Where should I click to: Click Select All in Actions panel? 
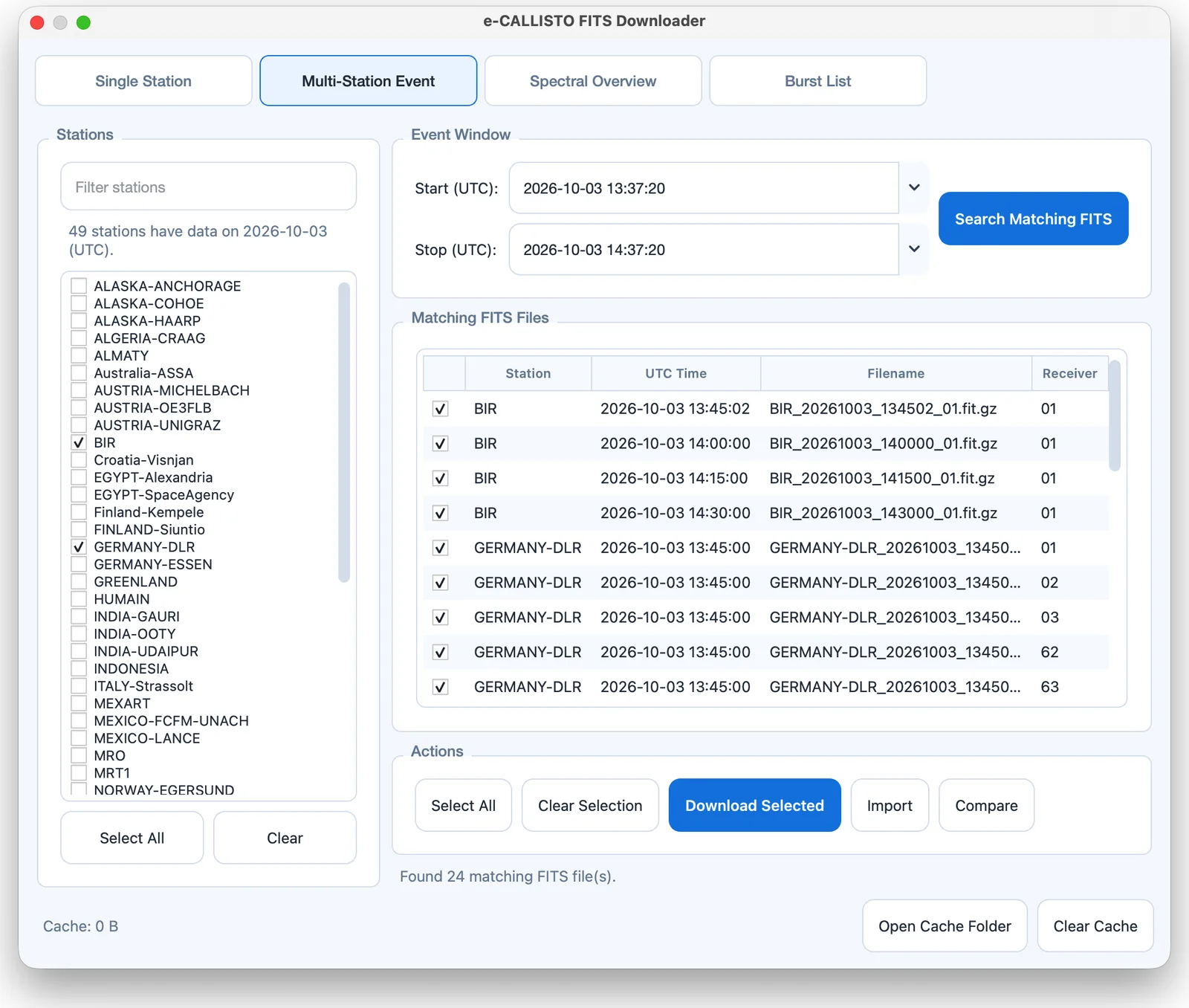coord(463,805)
